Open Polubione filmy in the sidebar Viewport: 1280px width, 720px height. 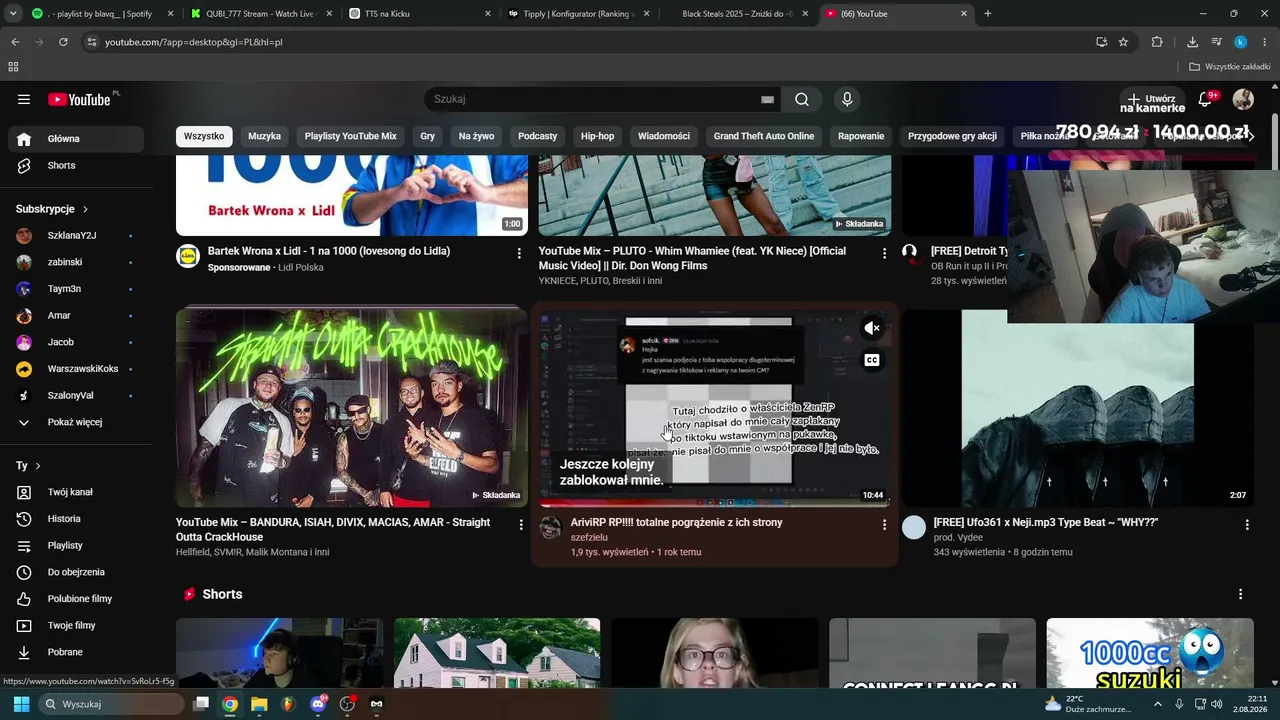(x=76, y=599)
